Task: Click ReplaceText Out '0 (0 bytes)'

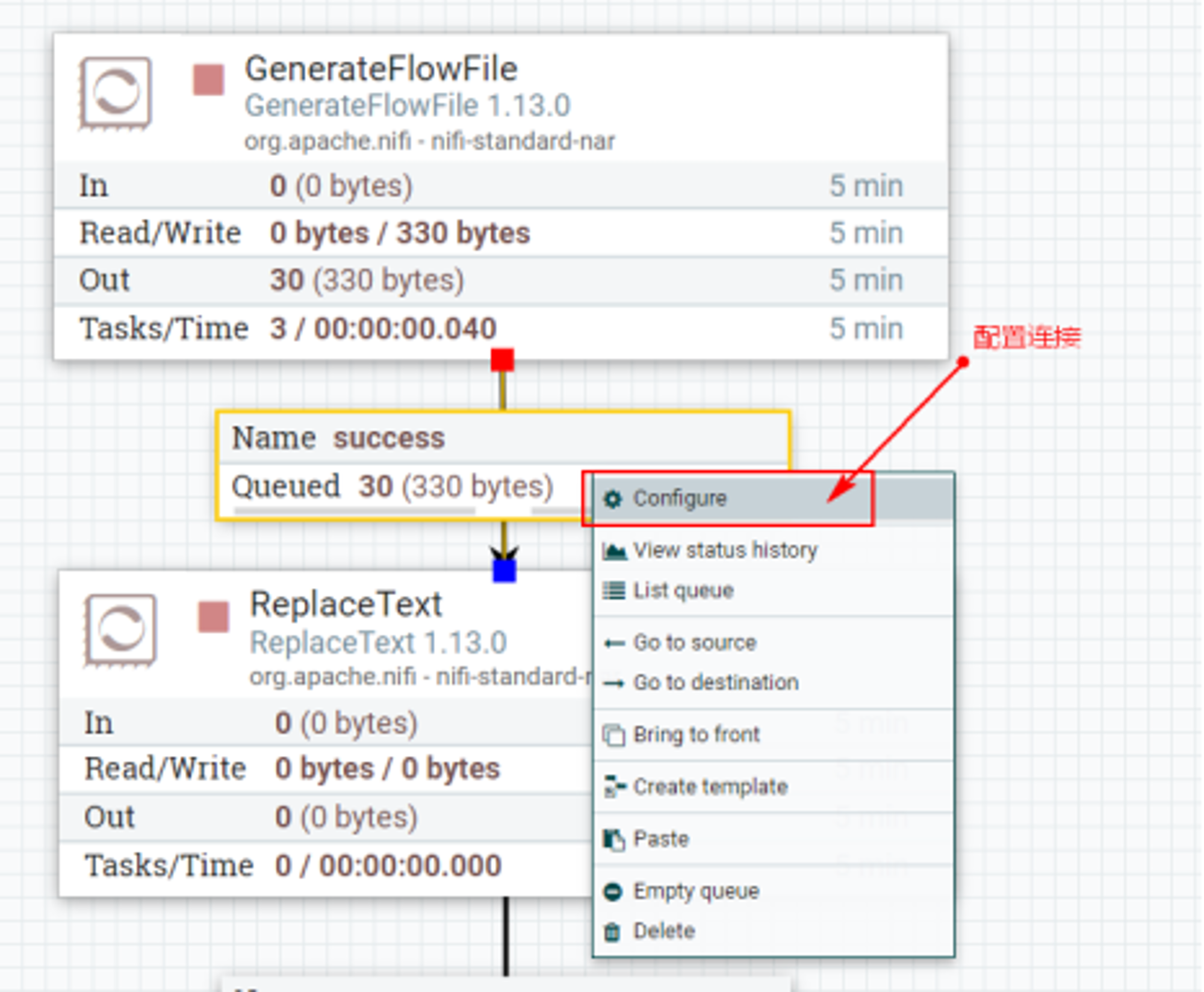Action: [346, 817]
